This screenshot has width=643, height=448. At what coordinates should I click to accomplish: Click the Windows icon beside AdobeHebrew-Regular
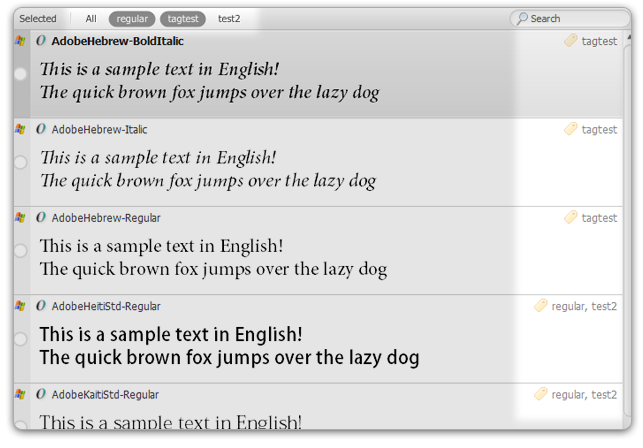point(20,217)
